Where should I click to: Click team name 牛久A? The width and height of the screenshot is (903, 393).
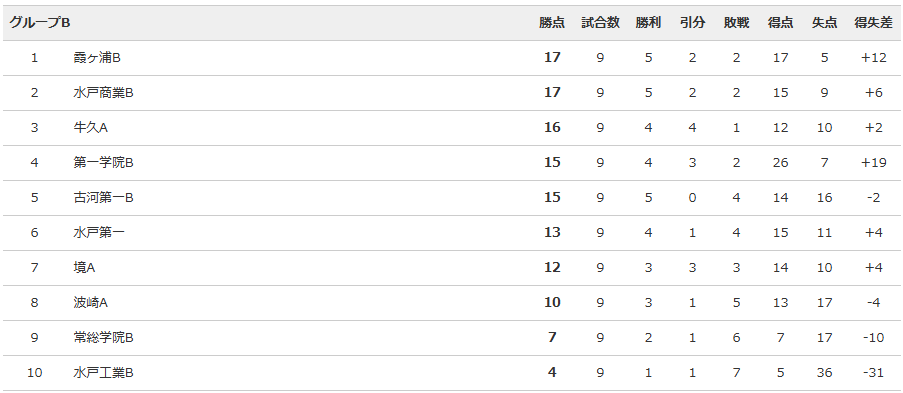click(91, 127)
